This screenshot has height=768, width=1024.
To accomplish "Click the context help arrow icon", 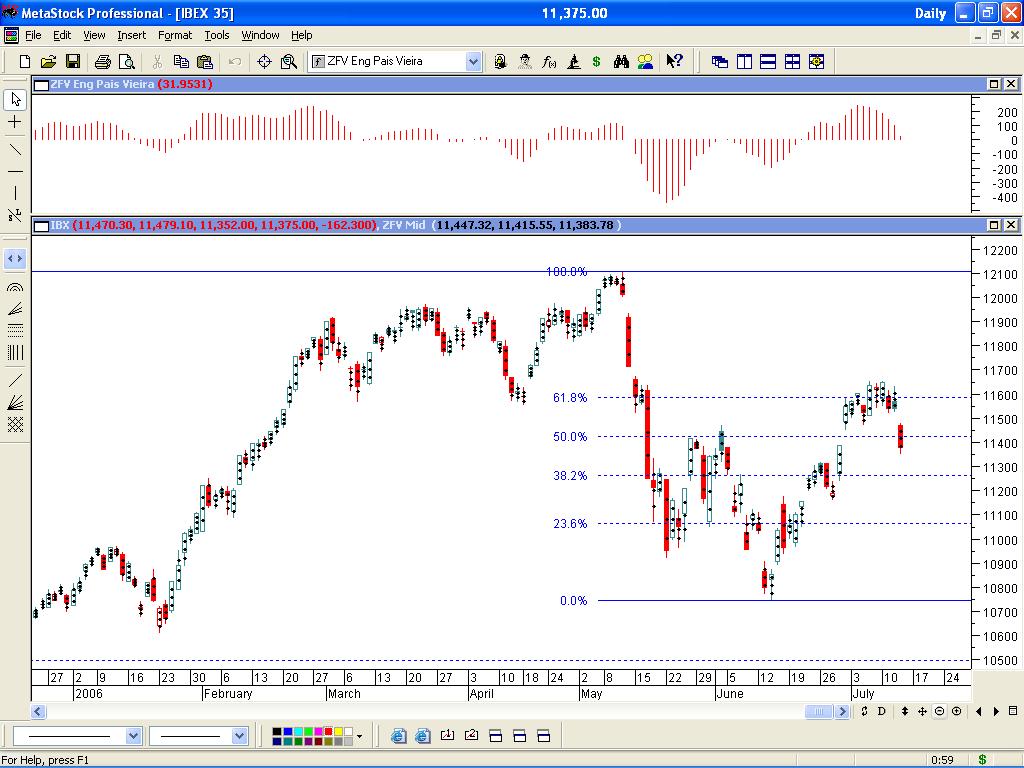I will [x=674, y=61].
